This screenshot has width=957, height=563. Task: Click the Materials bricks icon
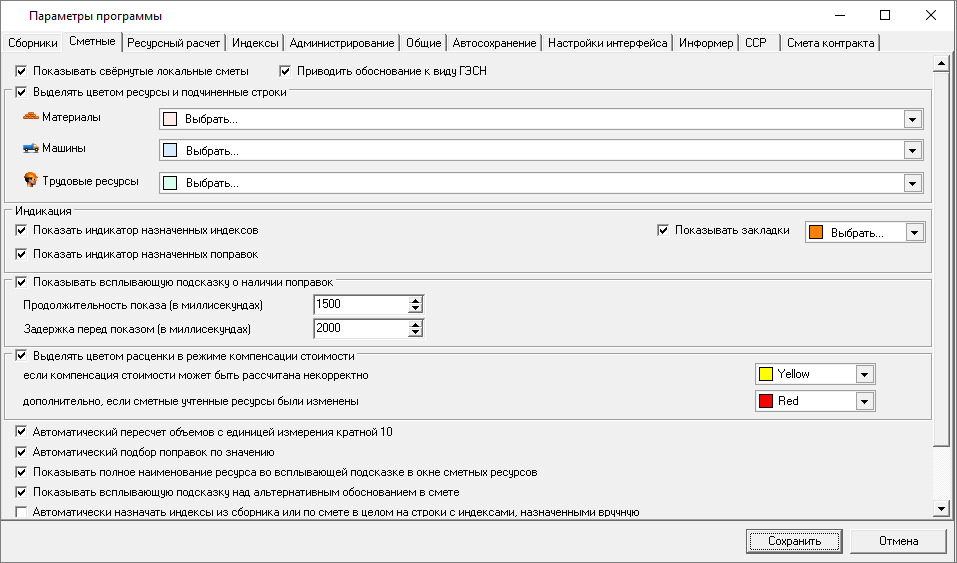click(x=30, y=118)
